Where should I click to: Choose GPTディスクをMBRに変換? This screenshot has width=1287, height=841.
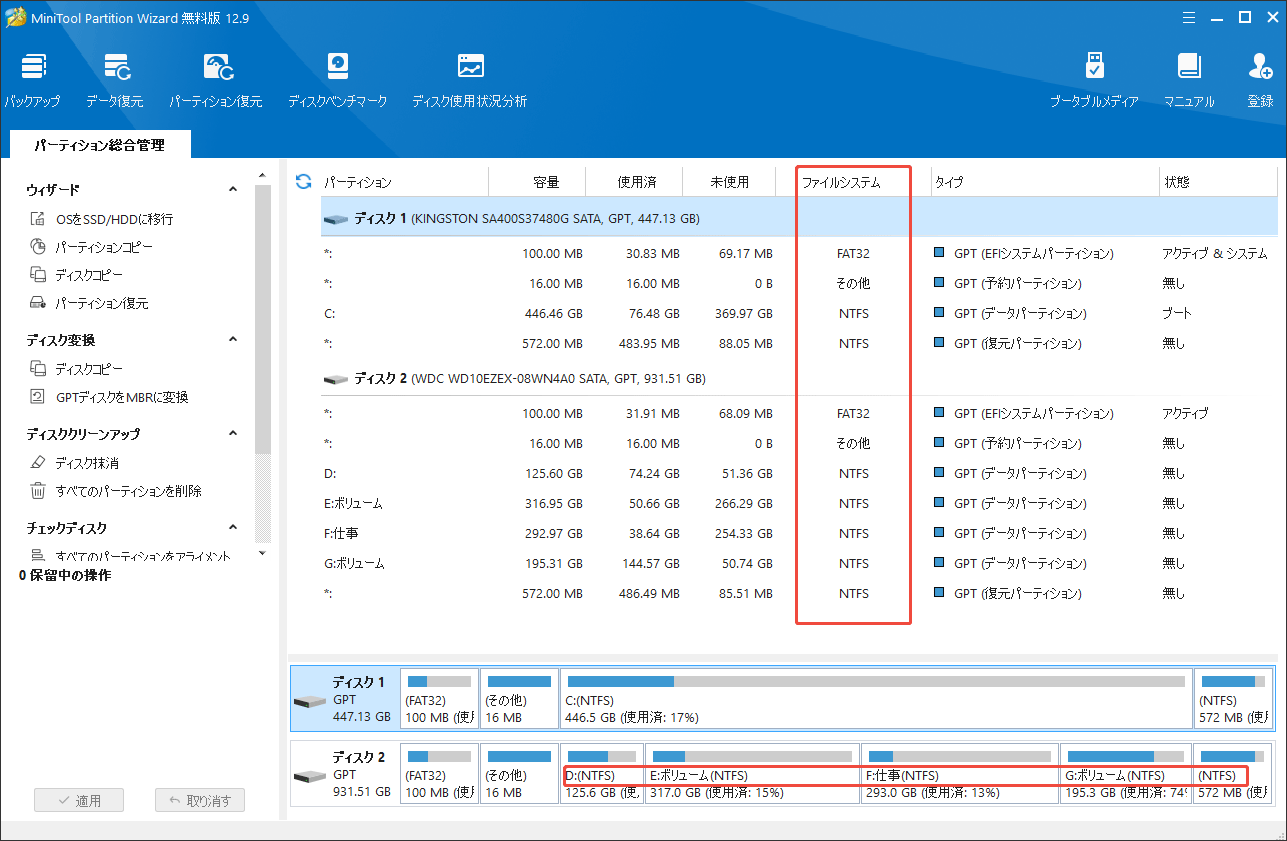pos(109,397)
